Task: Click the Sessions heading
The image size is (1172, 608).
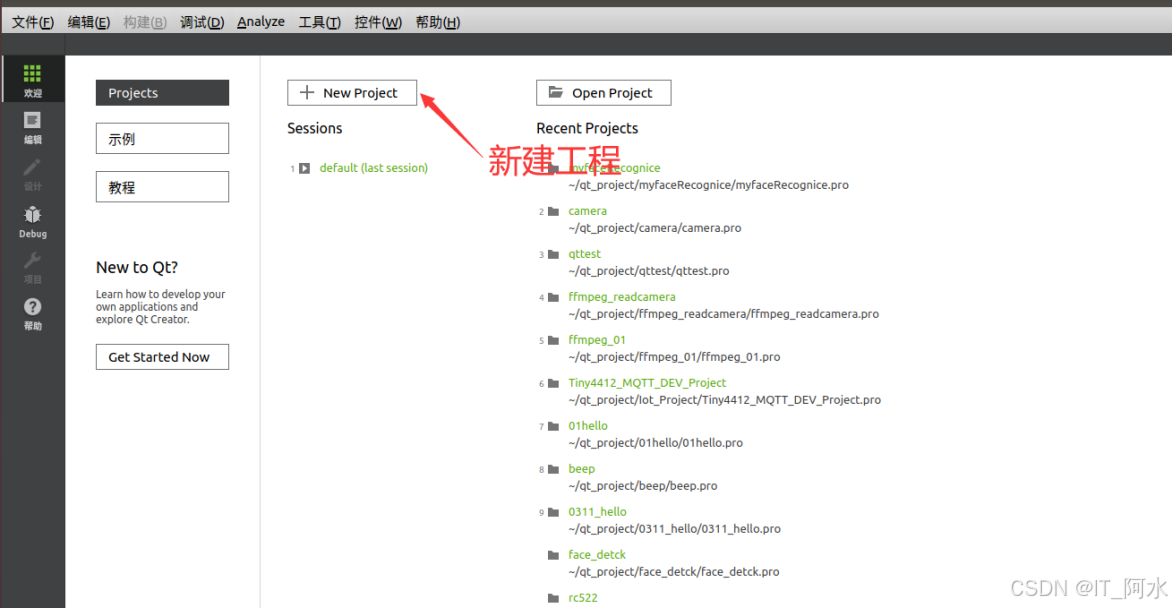Action: pos(315,128)
